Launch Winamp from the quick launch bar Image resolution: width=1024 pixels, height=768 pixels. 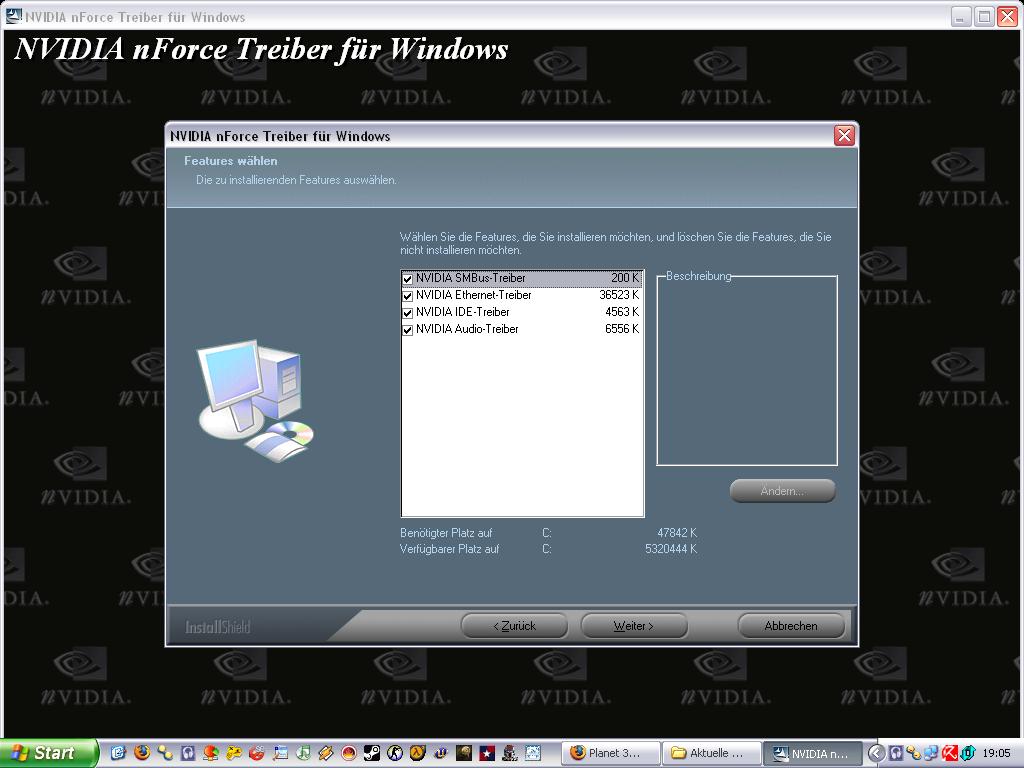tap(326, 753)
